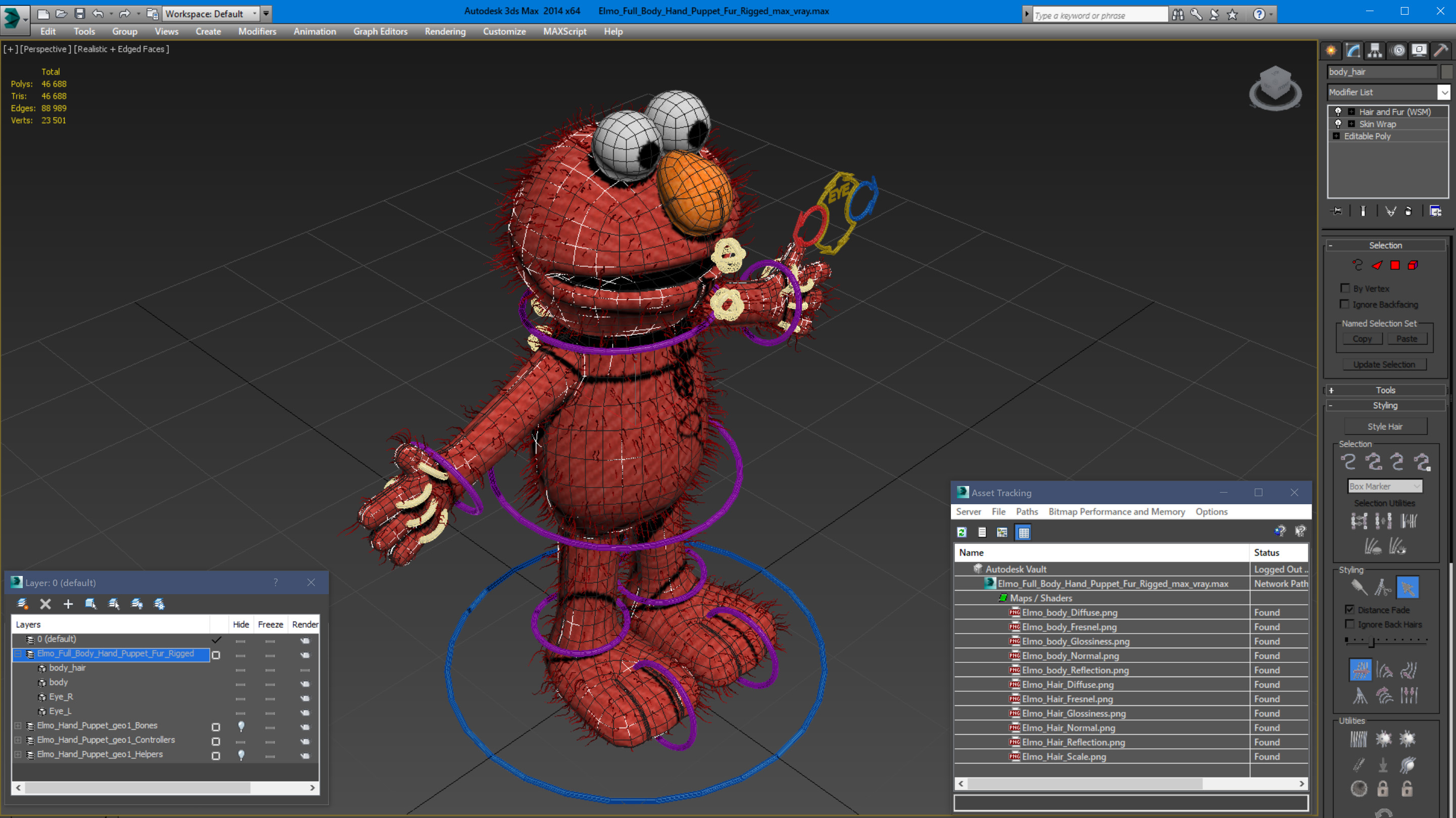Image resolution: width=1456 pixels, height=818 pixels.
Task: Click the Save File icon in title bar
Action: (x=79, y=14)
